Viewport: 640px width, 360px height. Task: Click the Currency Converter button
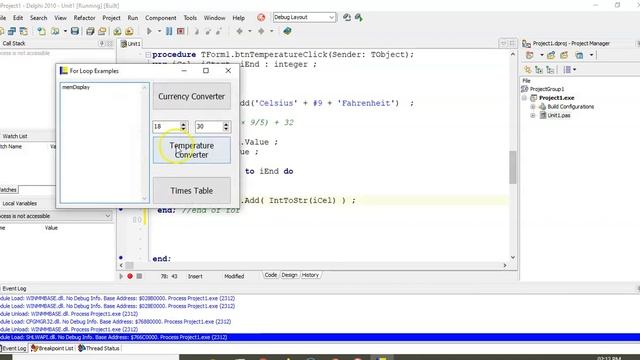pyautogui.click(x=192, y=96)
